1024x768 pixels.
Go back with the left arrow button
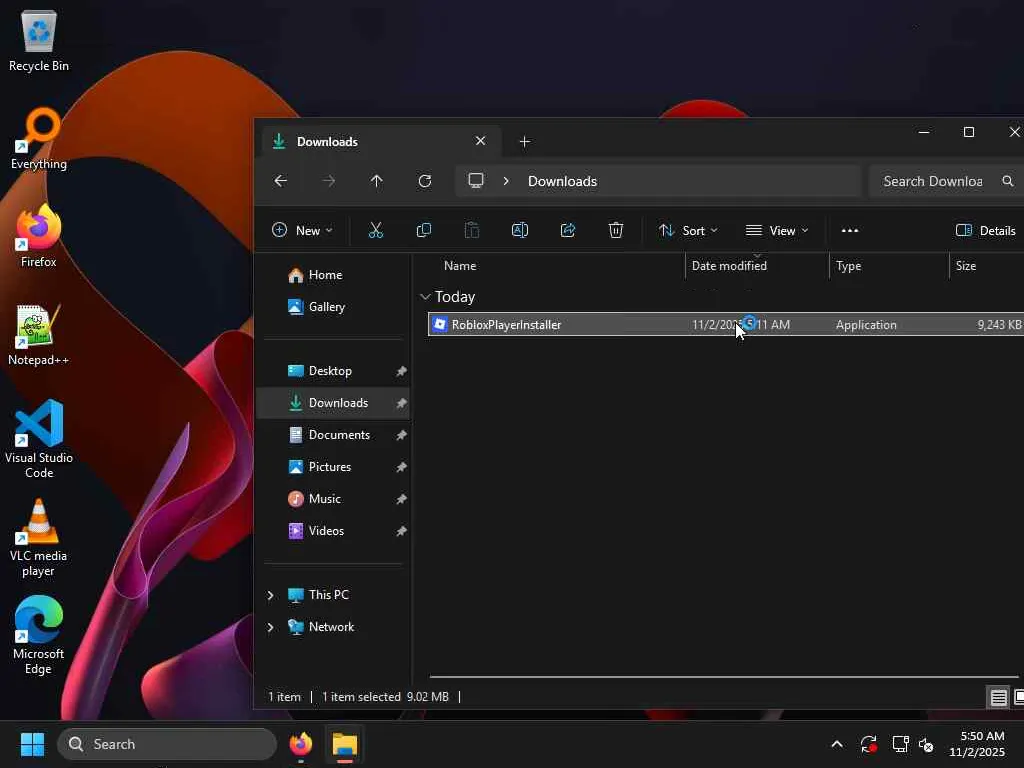pos(281,181)
